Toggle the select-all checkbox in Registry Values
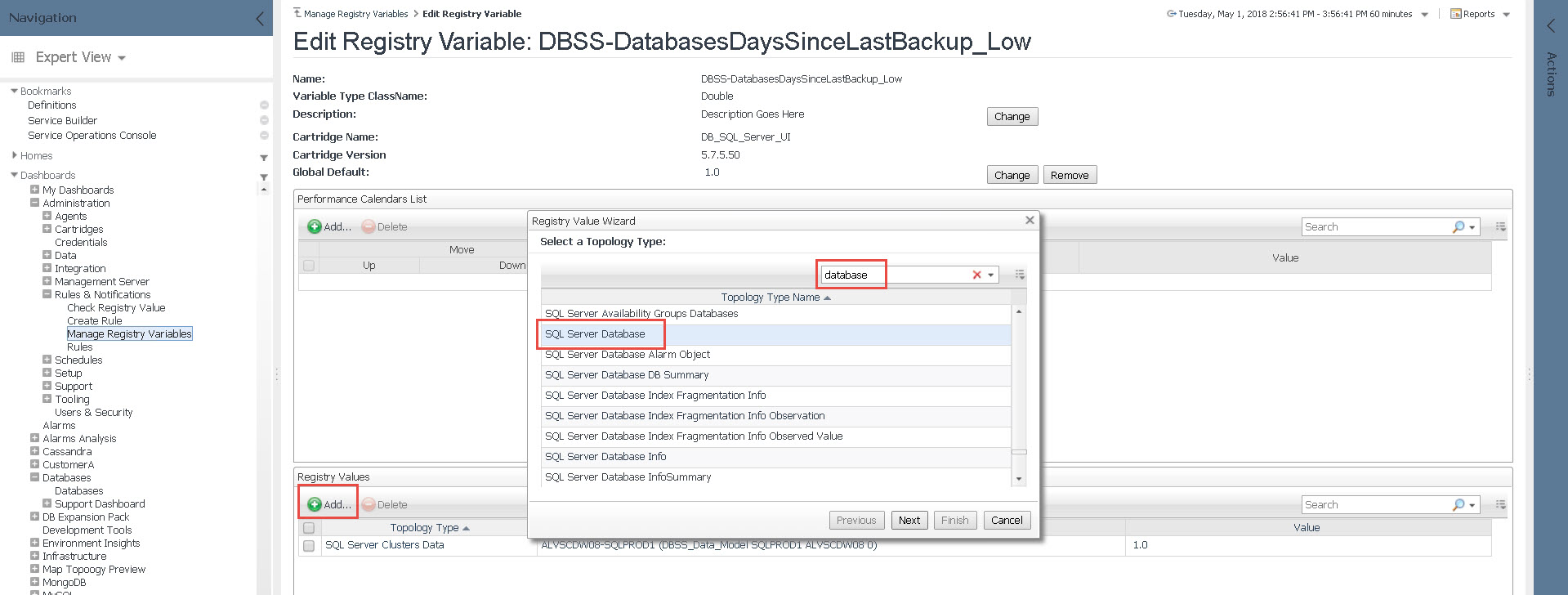Screen dimensions: 1568x595 309,529
